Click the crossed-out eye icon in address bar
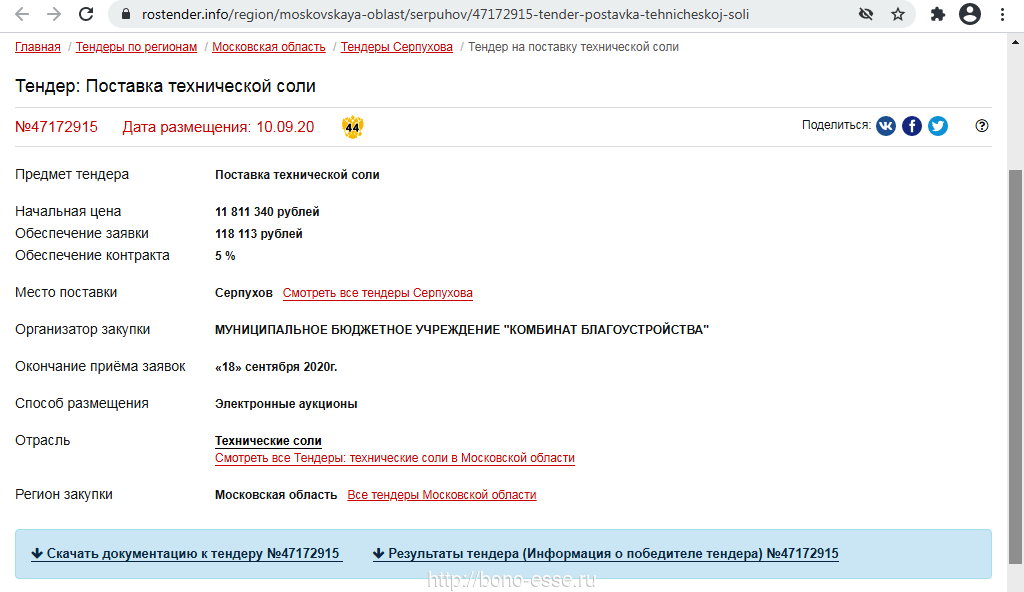Image resolution: width=1024 pixels, height=592 pixels. [x=866, y=14]
